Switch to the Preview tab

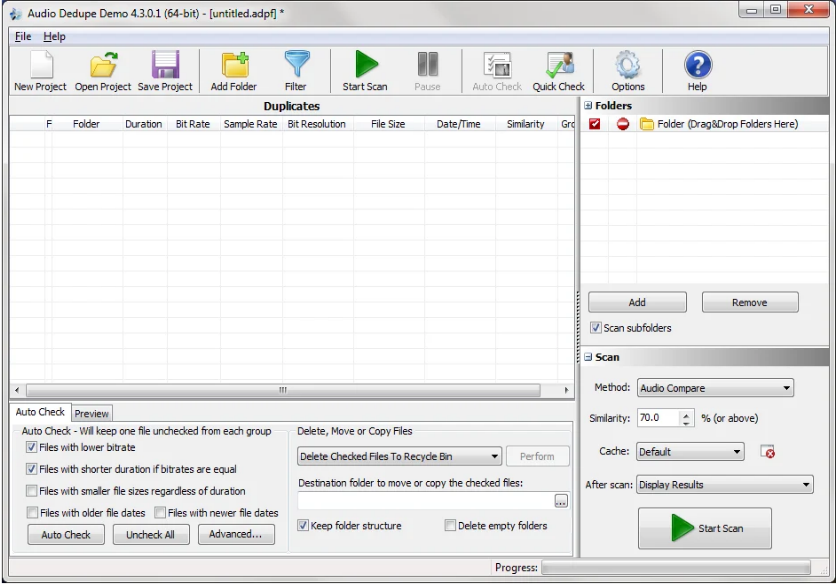pos(92,413)
